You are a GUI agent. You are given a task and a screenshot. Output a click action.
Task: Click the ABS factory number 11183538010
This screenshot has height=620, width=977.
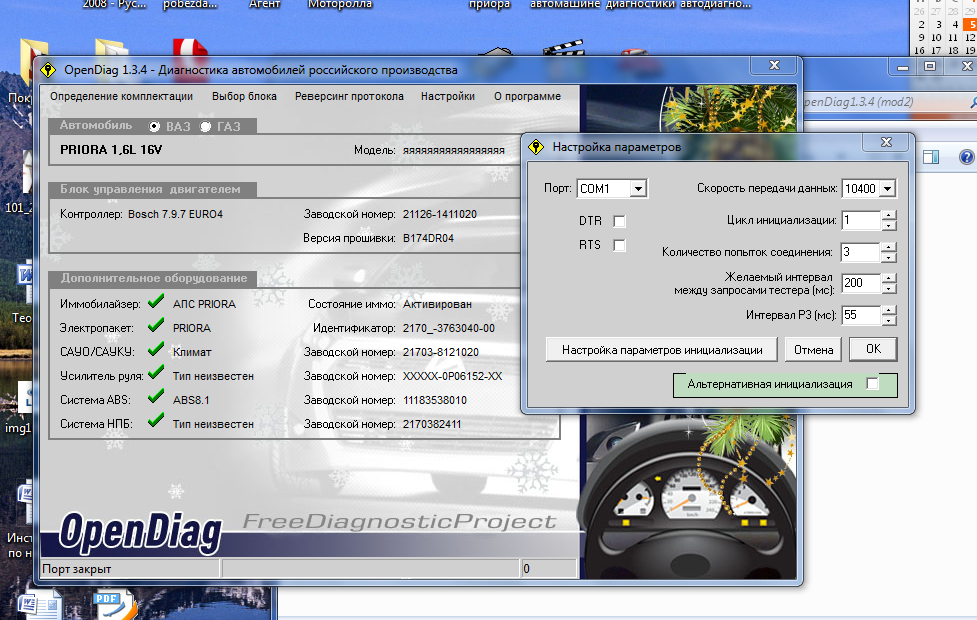click(435, 400)
